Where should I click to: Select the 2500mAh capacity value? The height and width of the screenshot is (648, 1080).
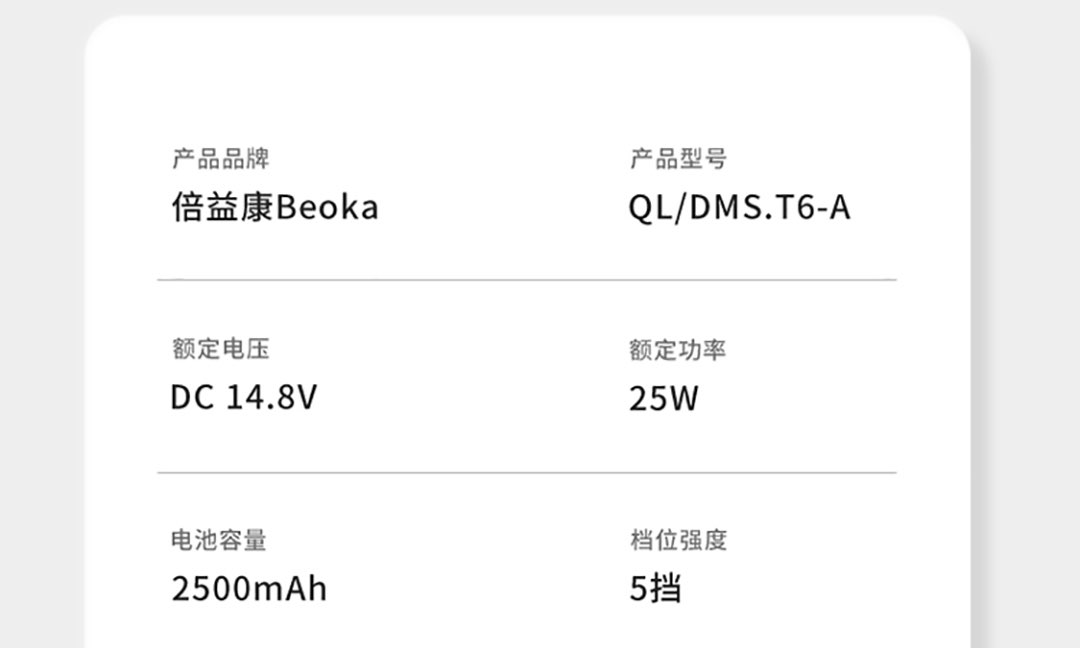pyautogui.click(x=249, y=589)
